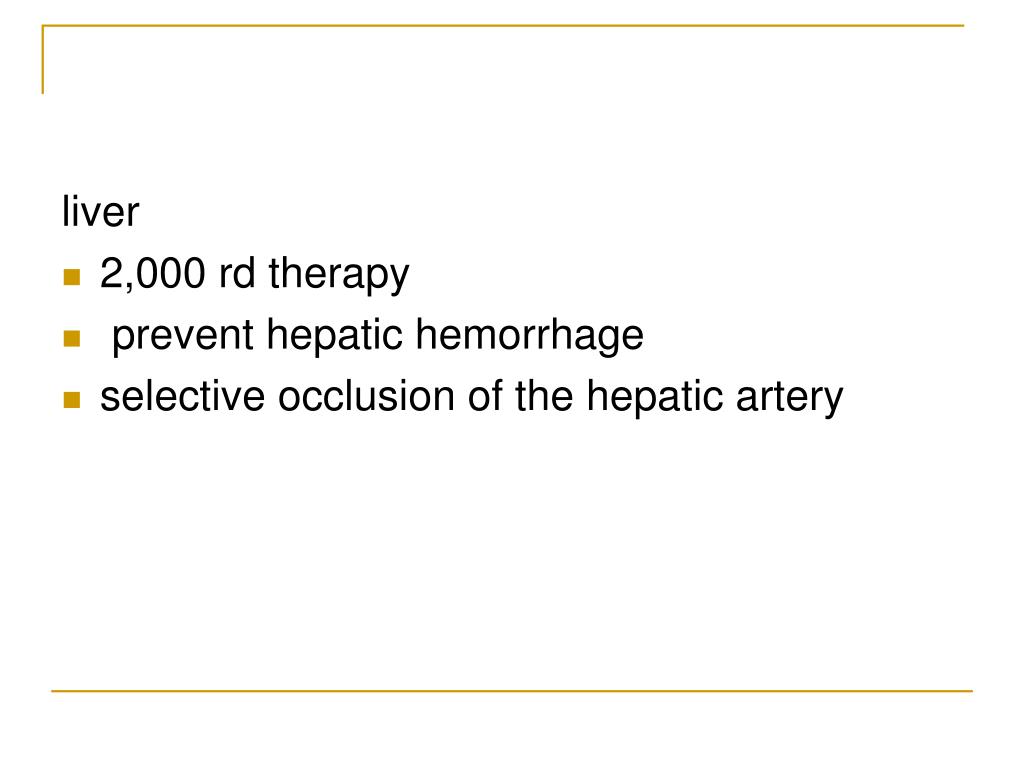Click the gold horizontal line at slide top
Screen dimensions: 1024x768
tap(503, 25)
